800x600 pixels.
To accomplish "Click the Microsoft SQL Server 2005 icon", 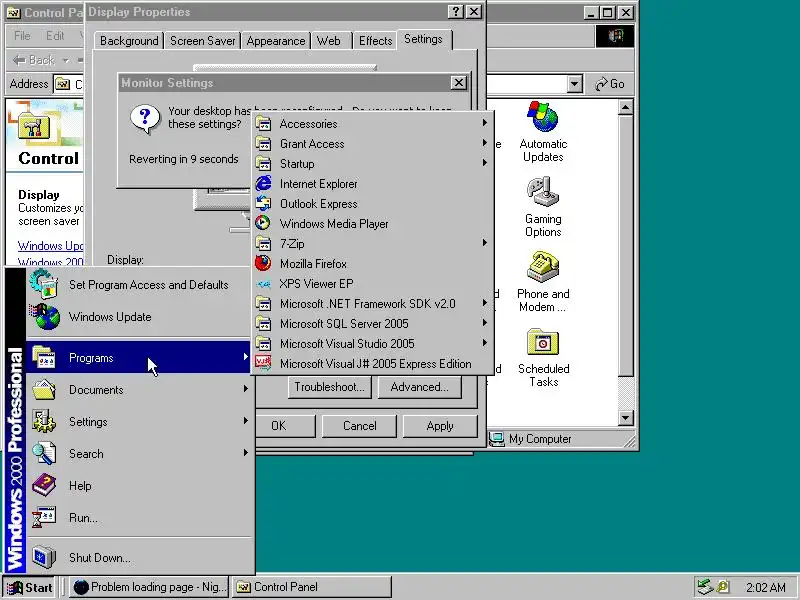I will click(263, 323).
